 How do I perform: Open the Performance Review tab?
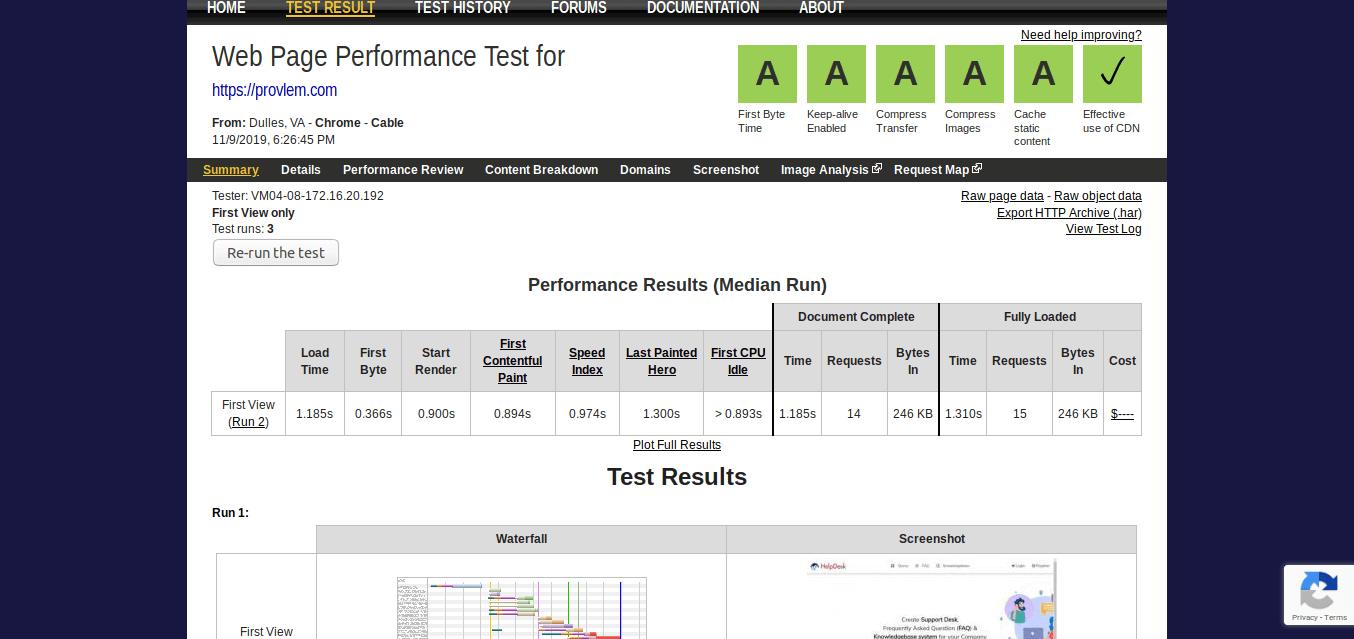point(403,170)
